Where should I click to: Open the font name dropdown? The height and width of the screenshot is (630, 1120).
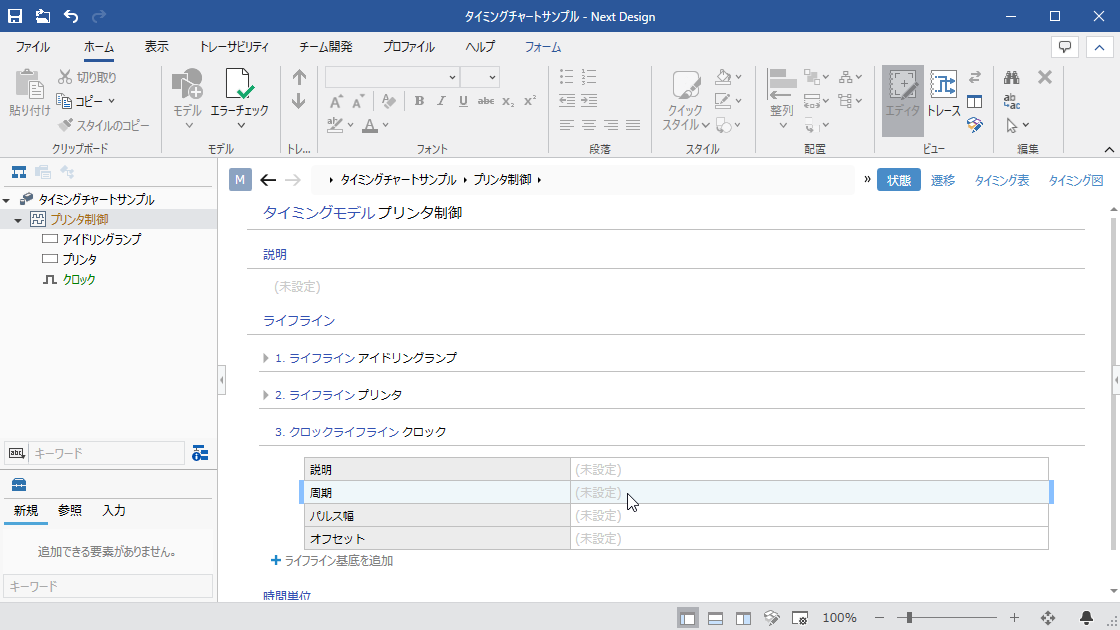click(x=452, y=77)
